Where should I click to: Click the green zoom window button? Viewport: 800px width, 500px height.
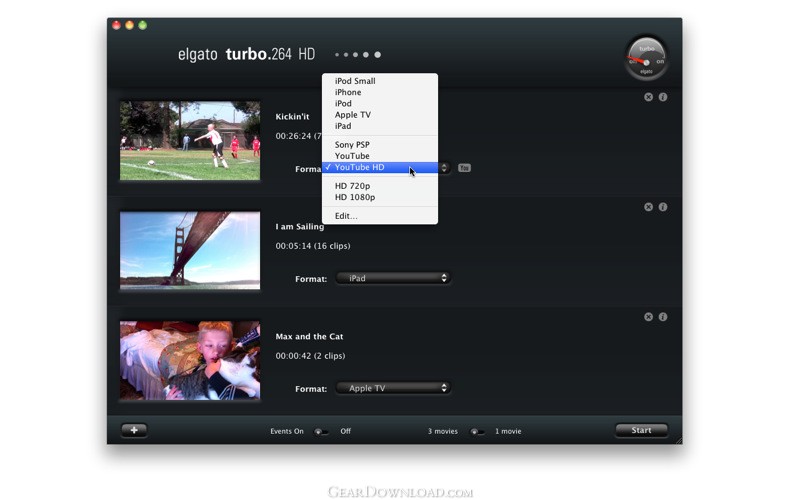[143, 25]
